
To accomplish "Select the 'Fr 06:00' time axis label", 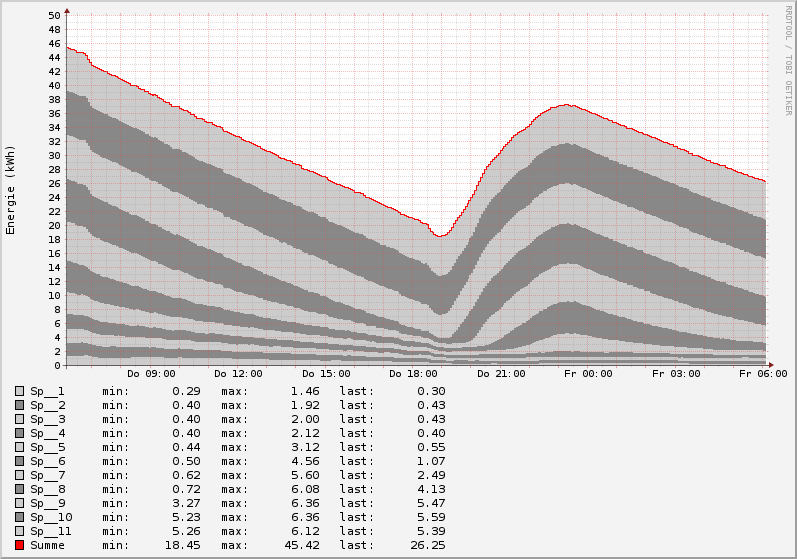I will coord(765,374).
